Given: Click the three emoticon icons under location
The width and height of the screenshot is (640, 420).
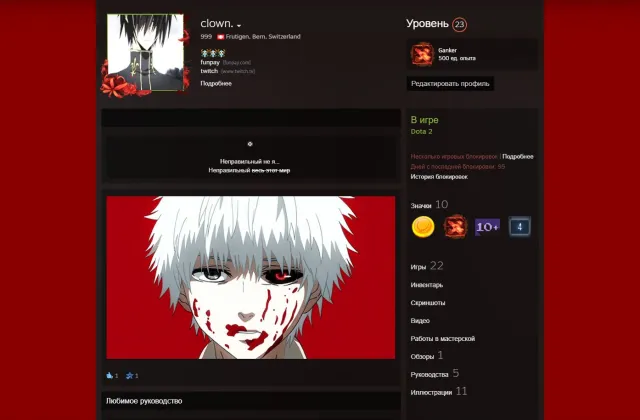Looking at the screenshot, I should (x=213, y=53).
